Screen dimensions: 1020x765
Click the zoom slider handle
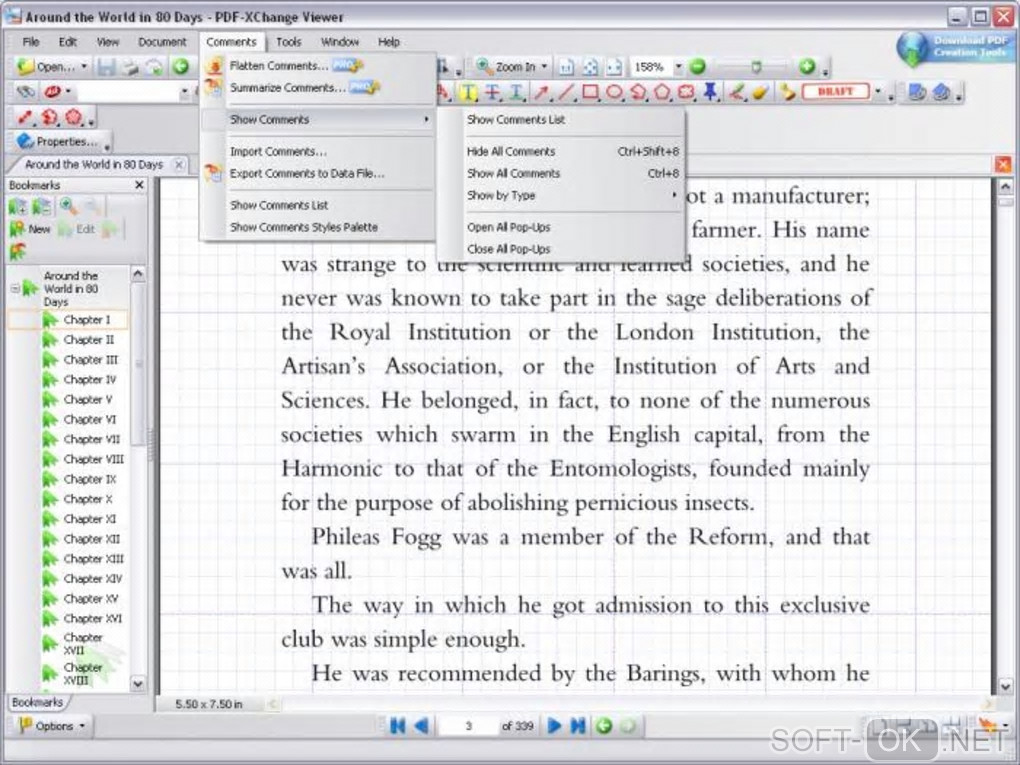tap(756, 66)
